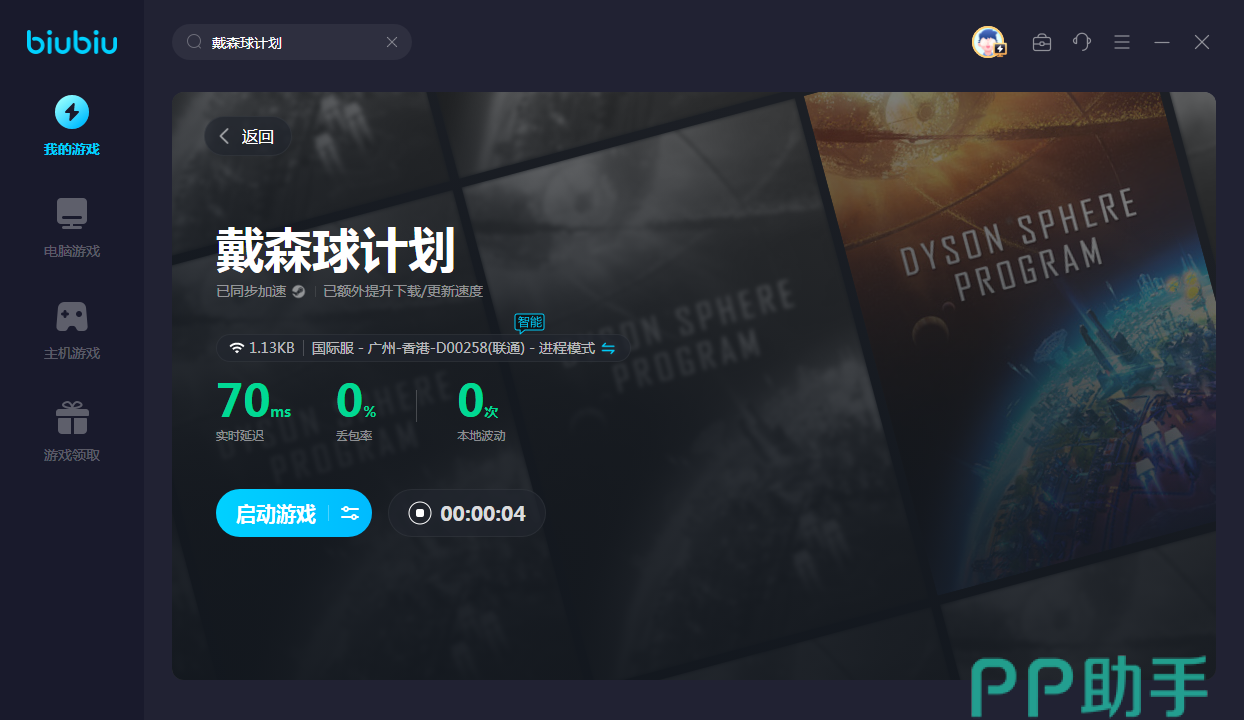
Task: Open customer service headset icon
Action: point(1082,42)
